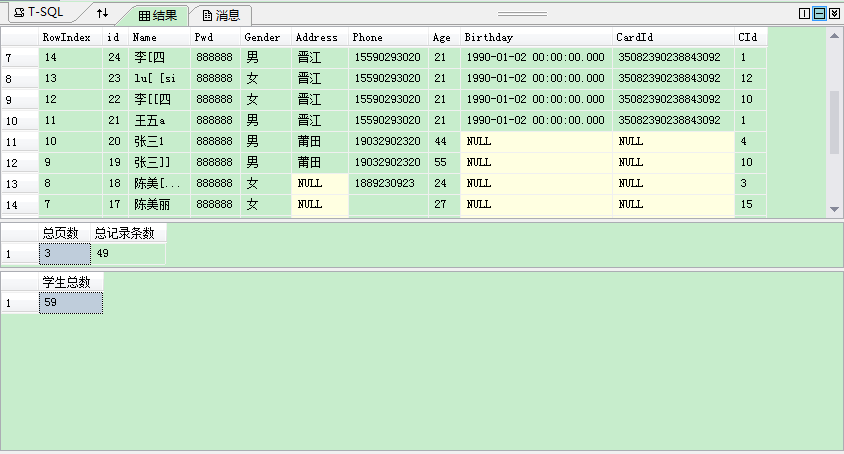844x454 pixels.
Task: Select the CardId column header
Action: [673, 37]
